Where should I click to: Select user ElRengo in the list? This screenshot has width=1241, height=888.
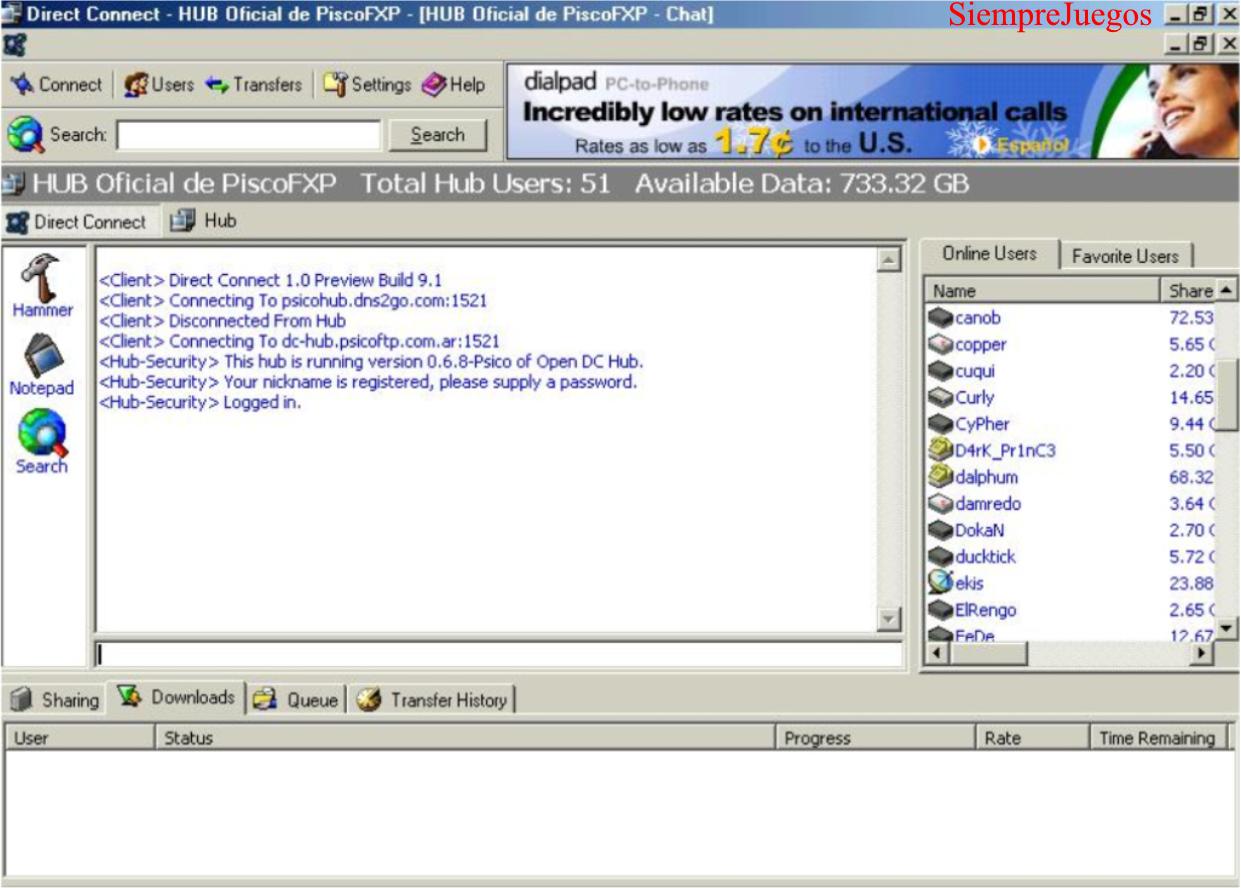click(985, 610)
